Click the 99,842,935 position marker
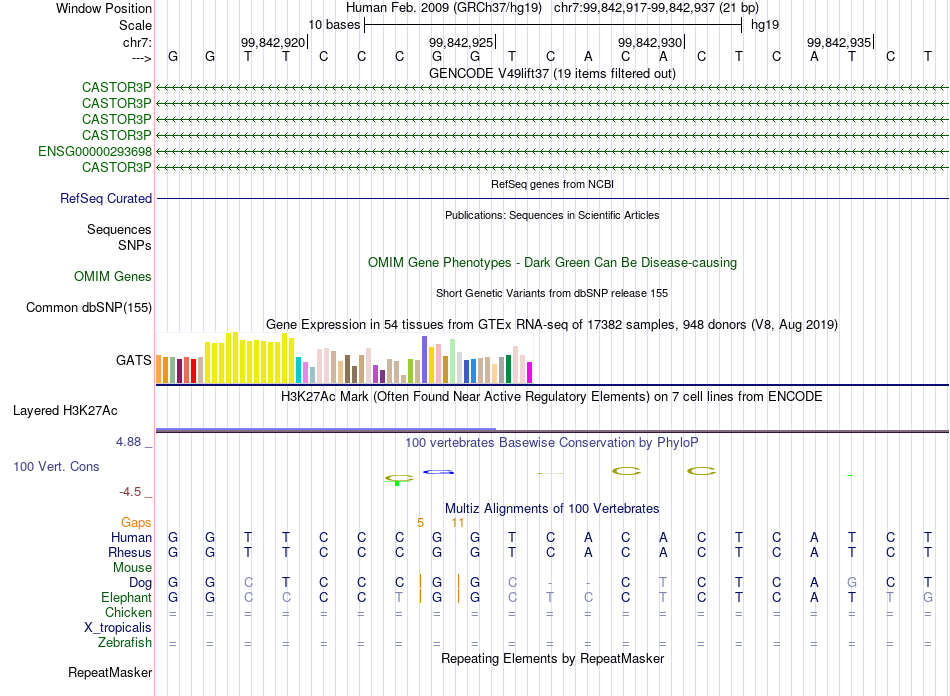The height and width of the screenshot is (696, 950). (x=839, y=42)
